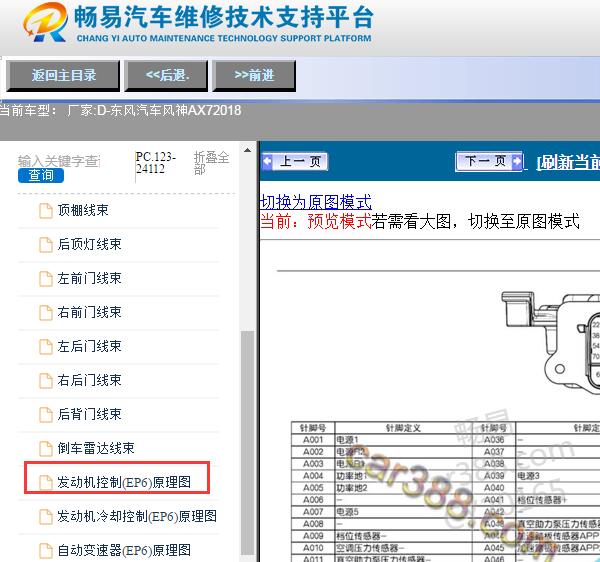Click the 折叠全部 collapse-all link
Image resolution: width=600 pixels, height=562 pixels.
pyautogui.click(x=211, y=163)
